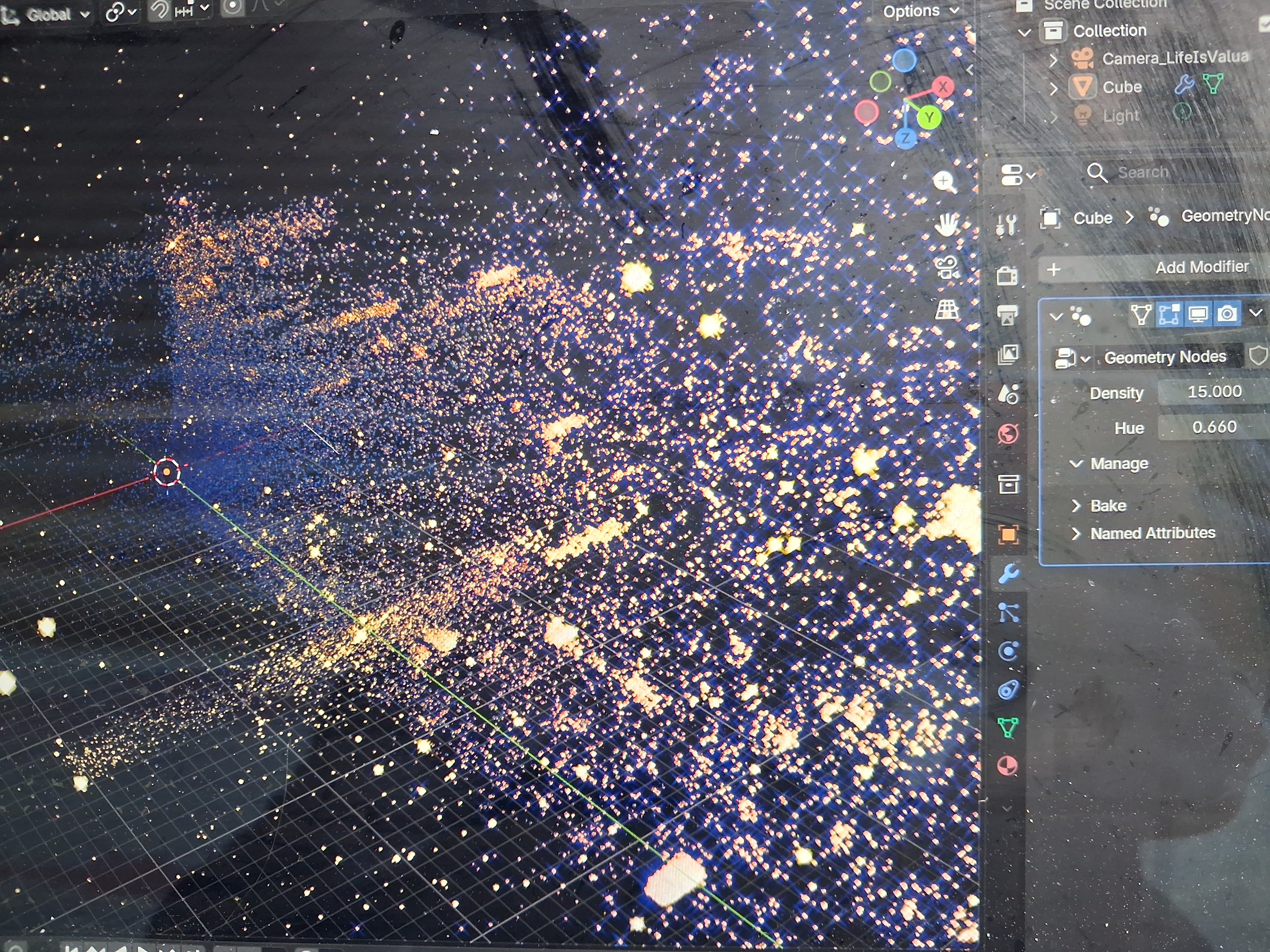The width and height of the screenshot is (1270, 952).
Task: Open the Tool settings tab
Action: pyautogui.click(x=1006, y=225)
